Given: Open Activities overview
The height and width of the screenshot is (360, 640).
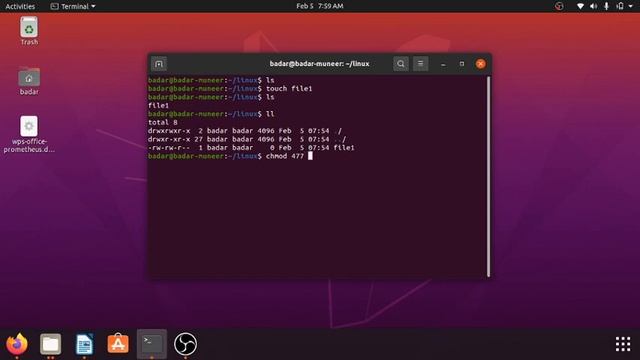Looking at the screenshot, I should pyautogui.click(x=20, y=6).
